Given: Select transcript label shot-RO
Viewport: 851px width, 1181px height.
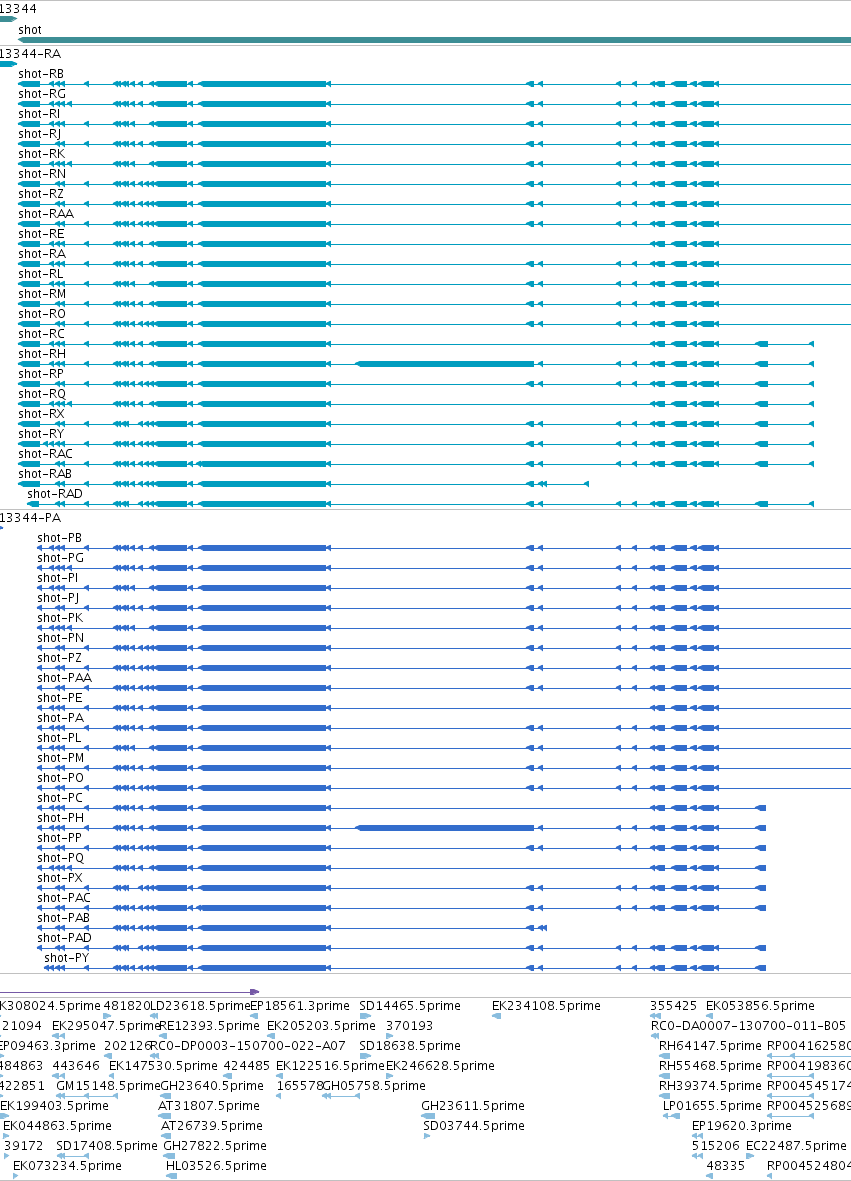Looking at the screenshot, I should (x=41, y=313).
